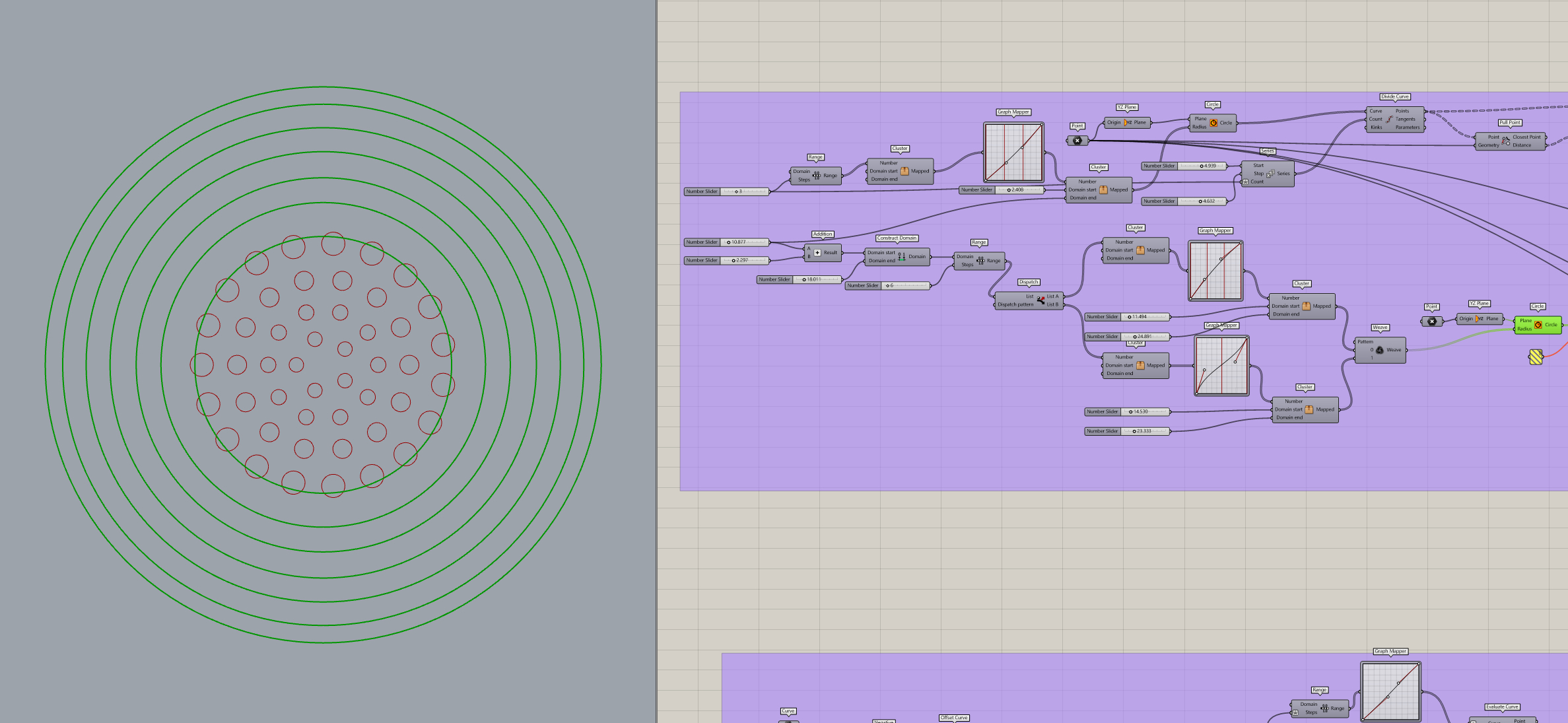Click the yellow striped panel component
Image resolution: width=1568 pixels, height=723 pixels.
1536,357
